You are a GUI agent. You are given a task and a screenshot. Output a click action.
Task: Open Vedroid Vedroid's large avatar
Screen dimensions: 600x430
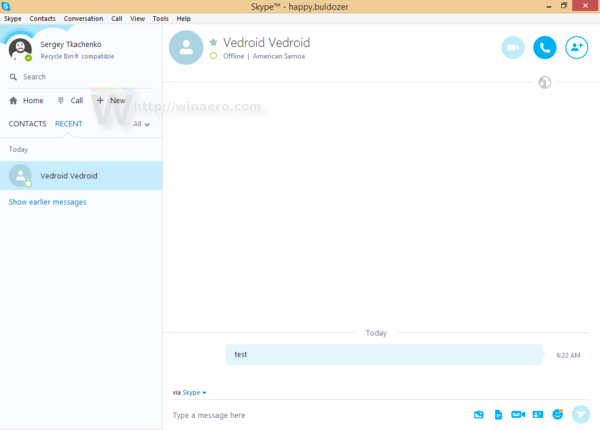coord(186,47)
